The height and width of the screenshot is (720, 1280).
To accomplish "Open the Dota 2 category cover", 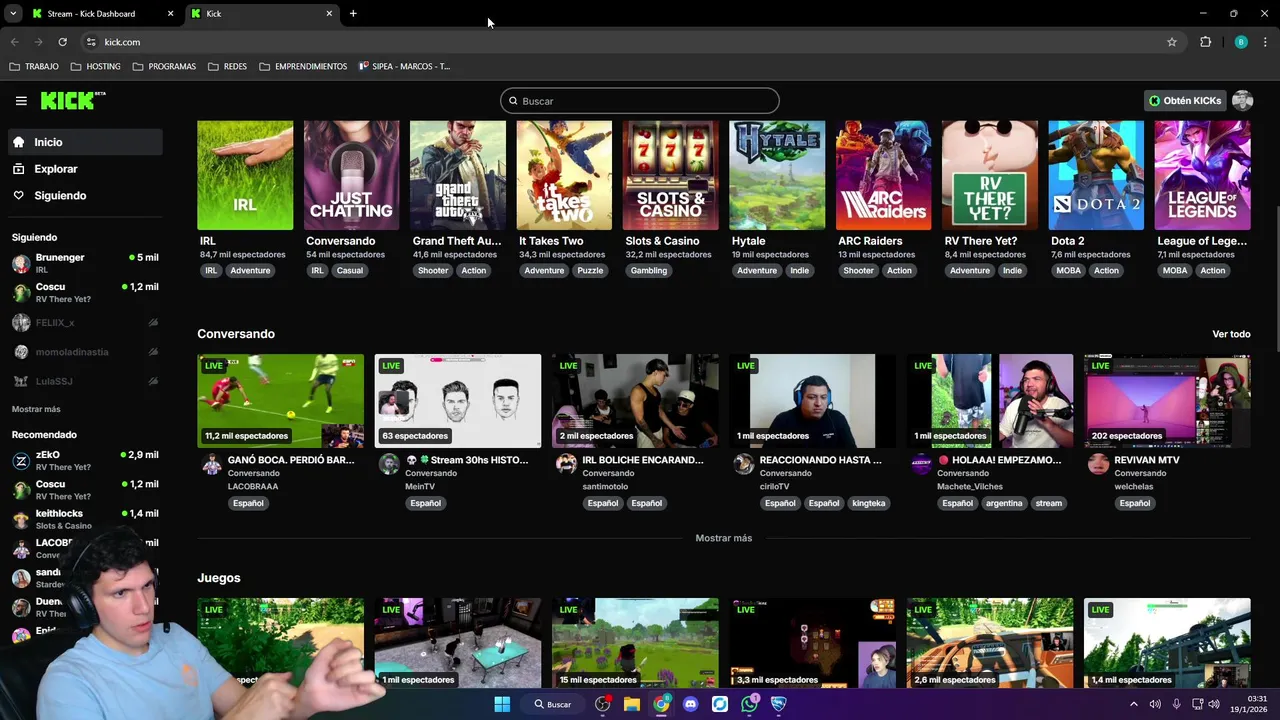I will [x=1096, y=176].
